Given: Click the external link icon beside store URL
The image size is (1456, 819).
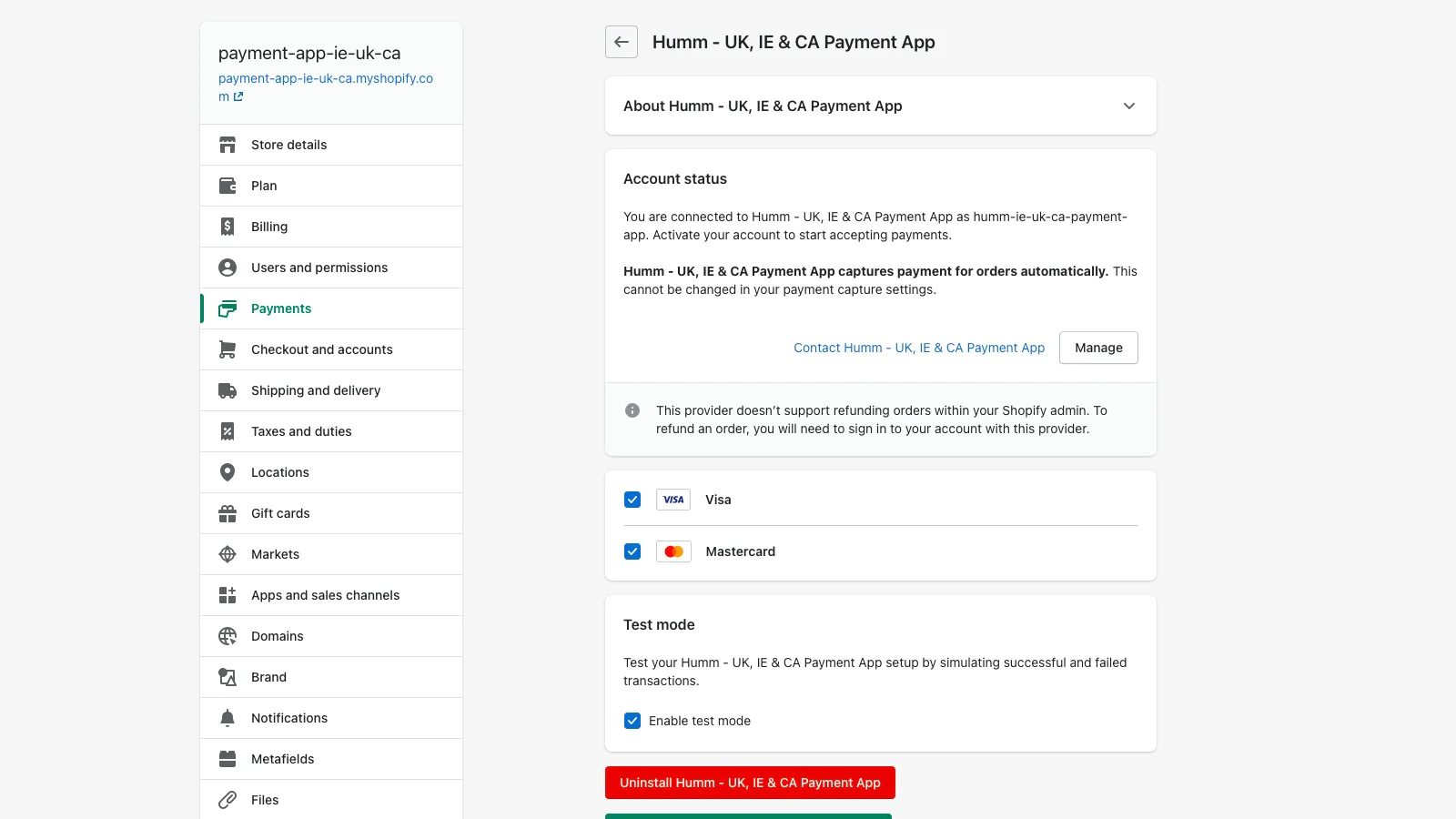Looking at the screenshot, I should tap(238, 96).
